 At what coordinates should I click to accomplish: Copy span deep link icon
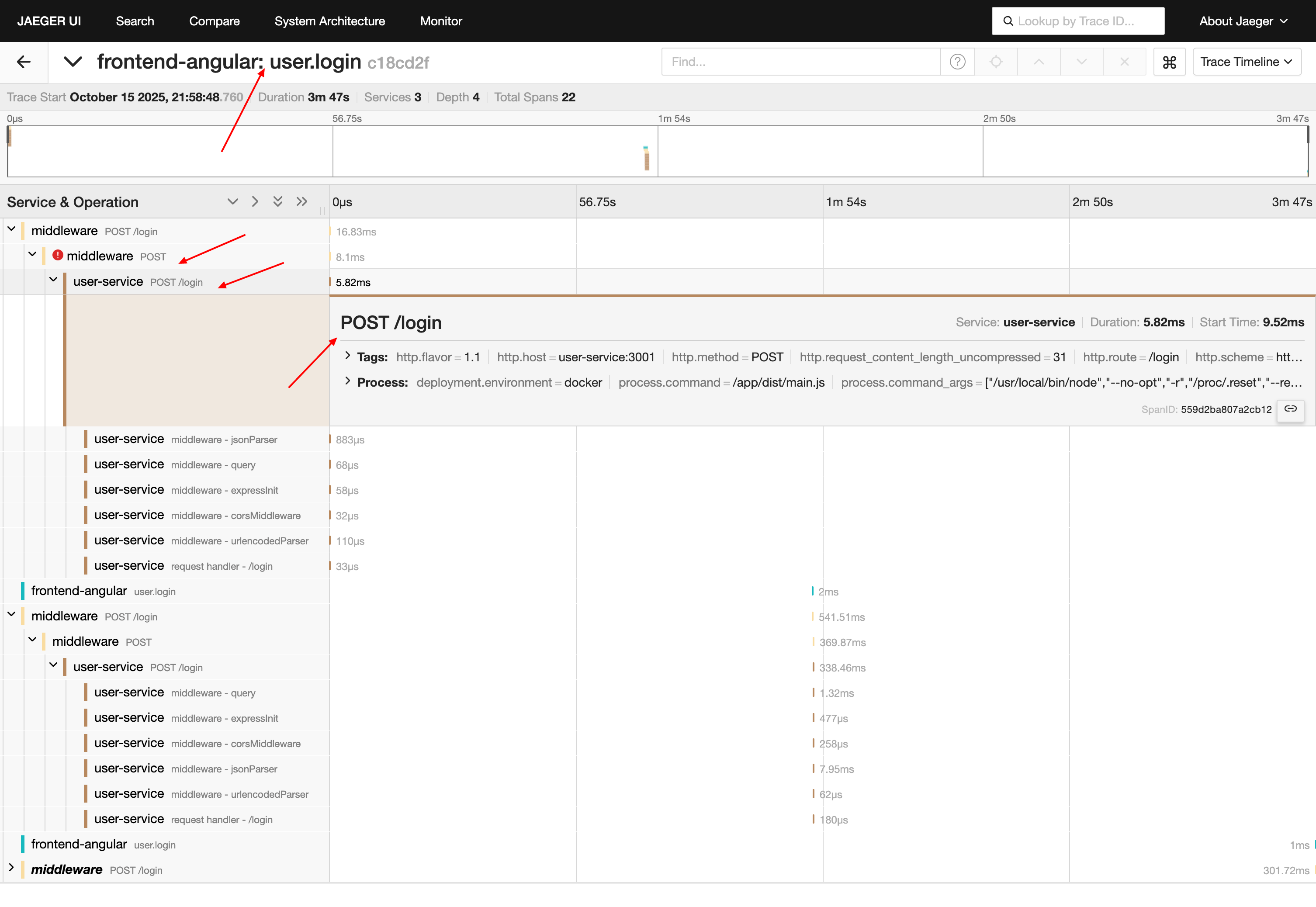[1290, 409]
